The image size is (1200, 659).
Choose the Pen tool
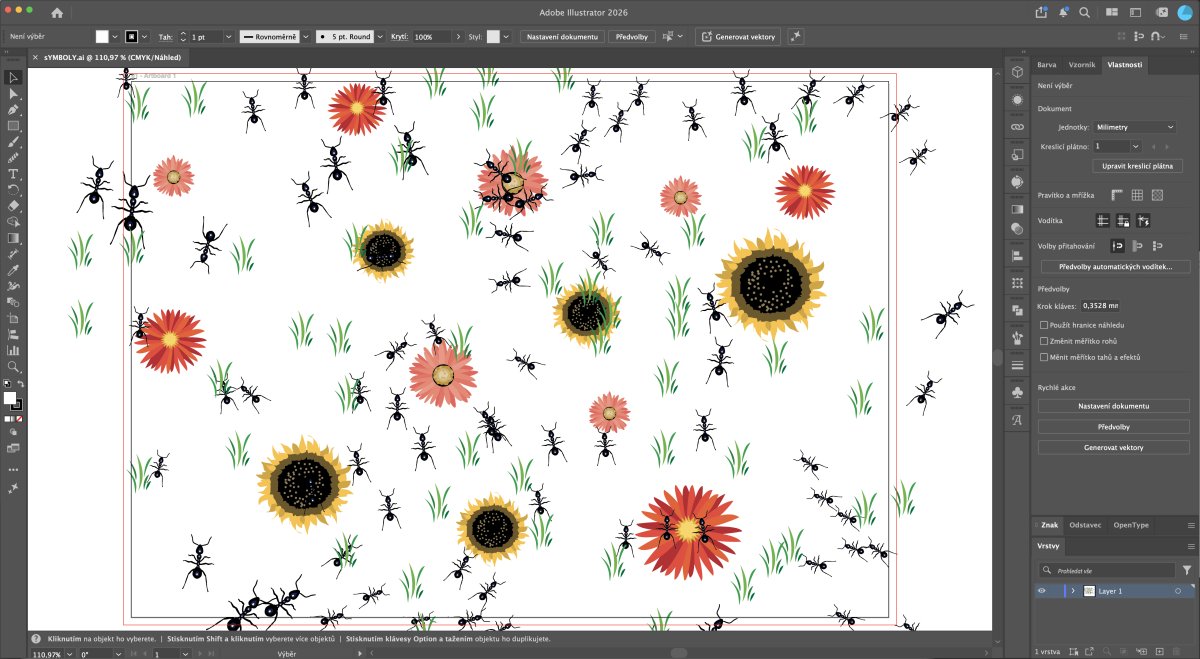coord(14,110)
